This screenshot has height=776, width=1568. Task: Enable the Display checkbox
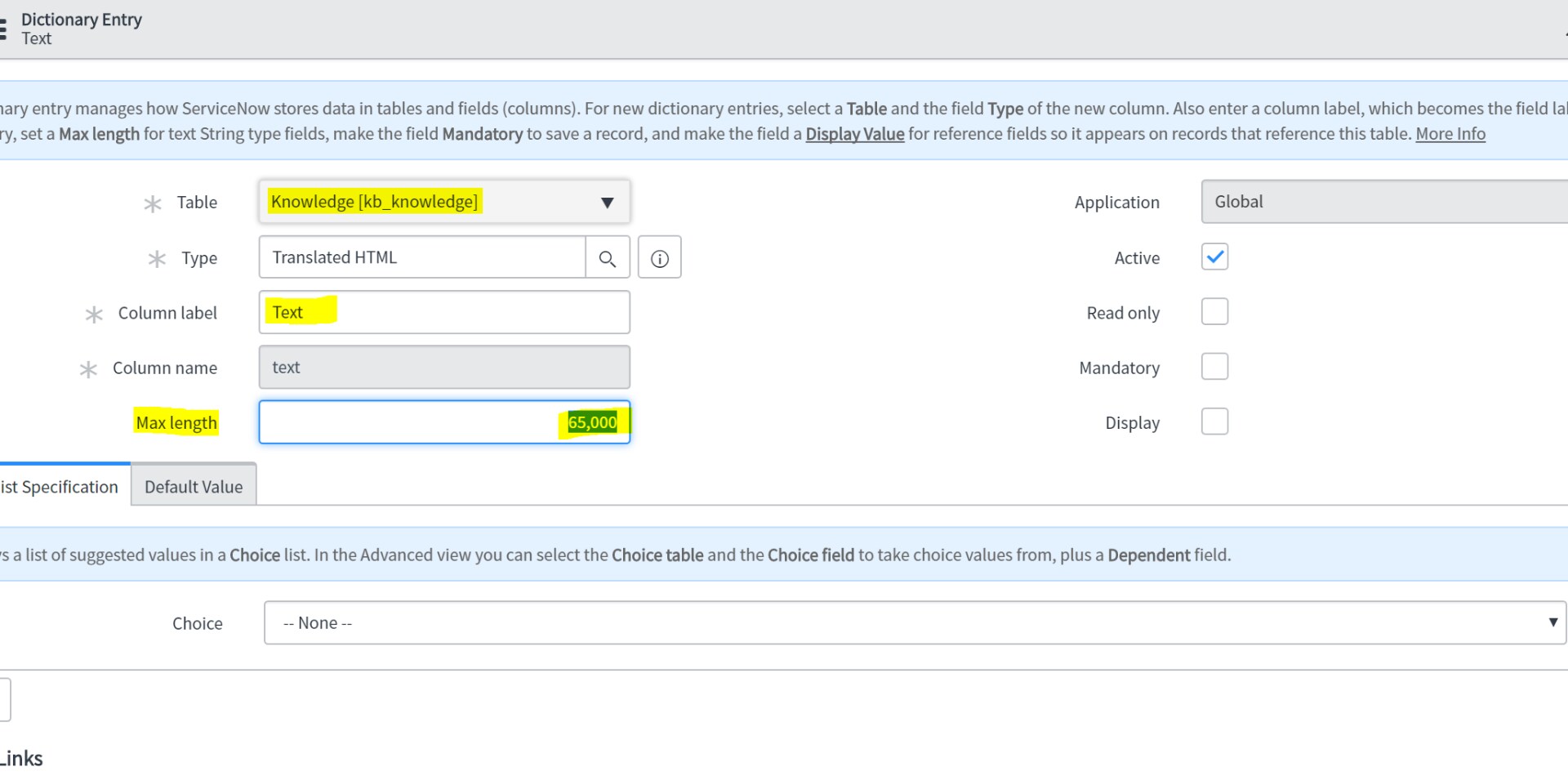click(x=1214, y=421)
